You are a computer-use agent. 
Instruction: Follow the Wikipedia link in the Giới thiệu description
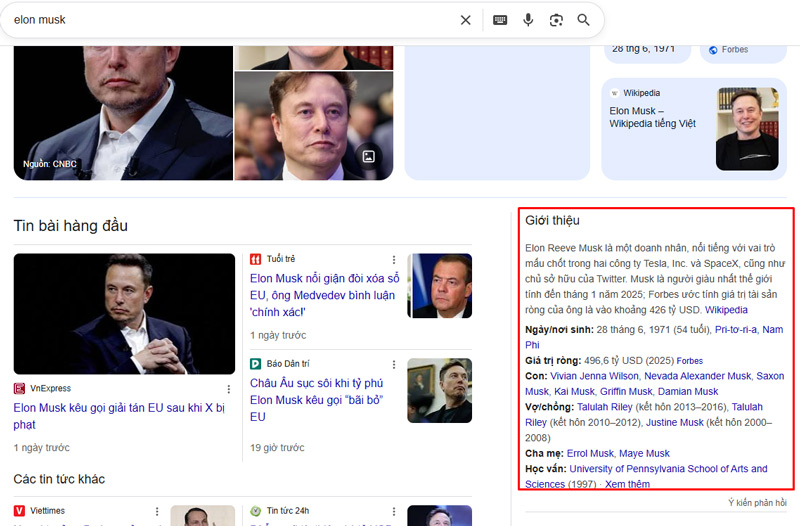point(726,310)
